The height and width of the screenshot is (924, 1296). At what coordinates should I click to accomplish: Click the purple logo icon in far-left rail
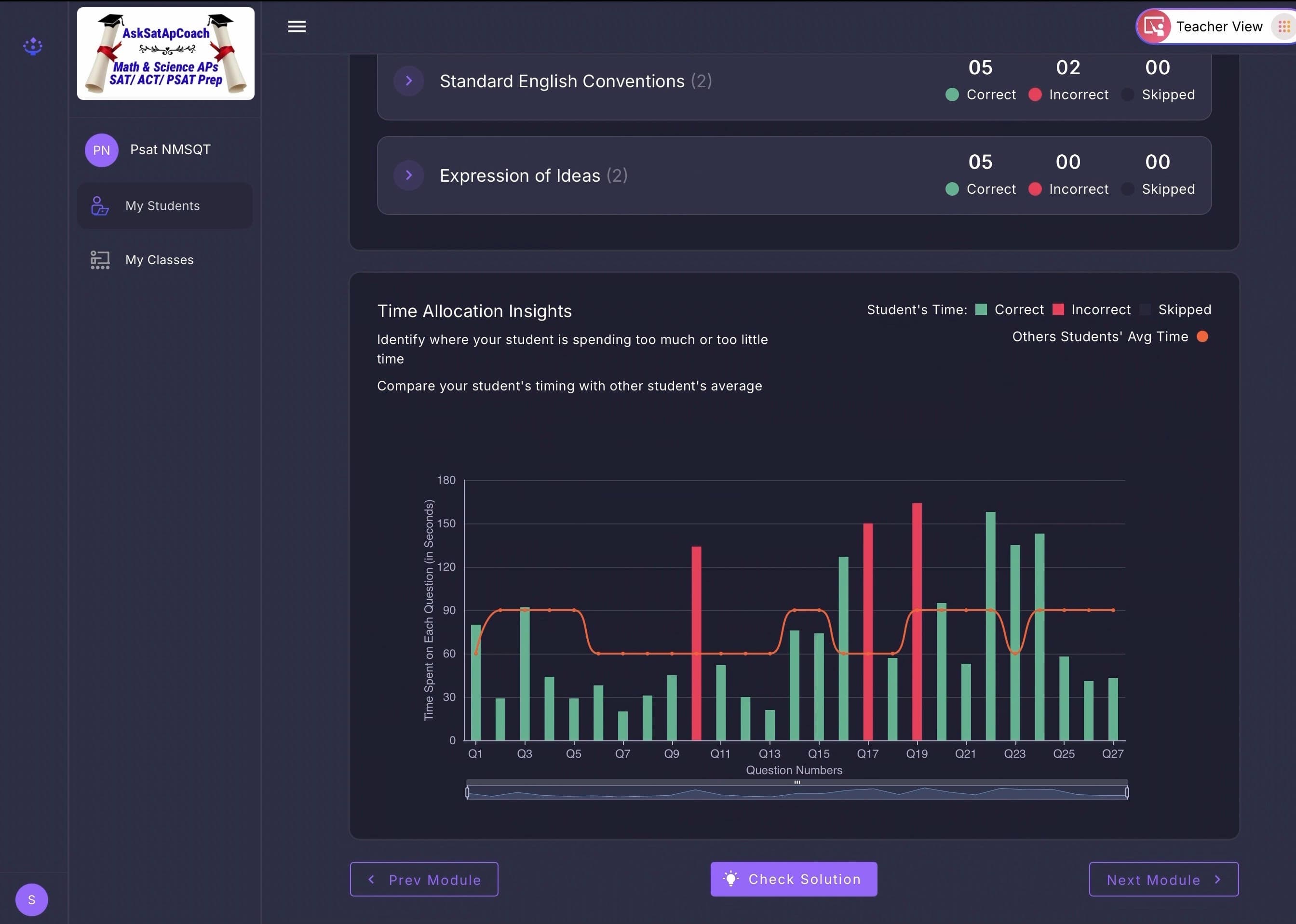click(32, 46)
